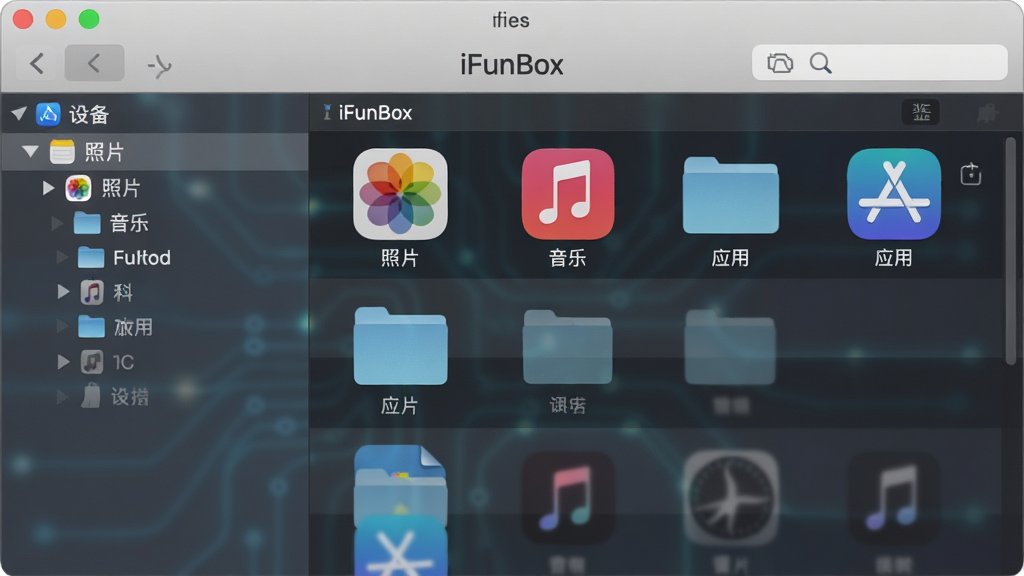This screenshot has height=576, width=1024.
Task: Collapse the 设备 section triangle
Action: 19,114
